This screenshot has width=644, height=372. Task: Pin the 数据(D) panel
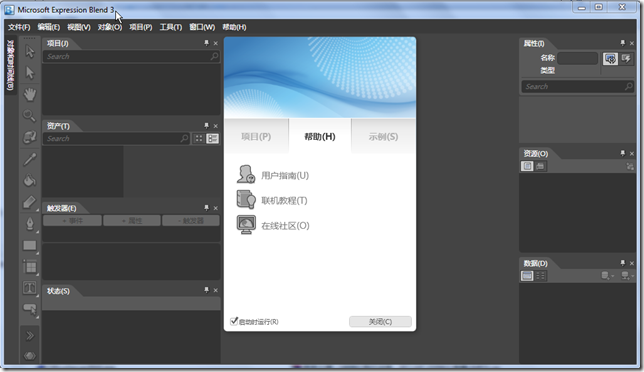[x=623, y=263]
